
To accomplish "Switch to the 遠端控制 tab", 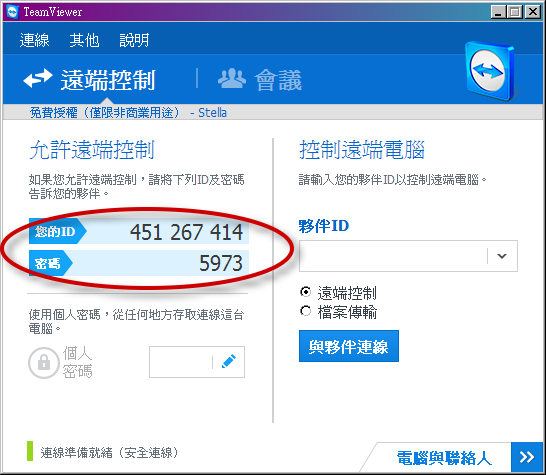I will (108, 80).
